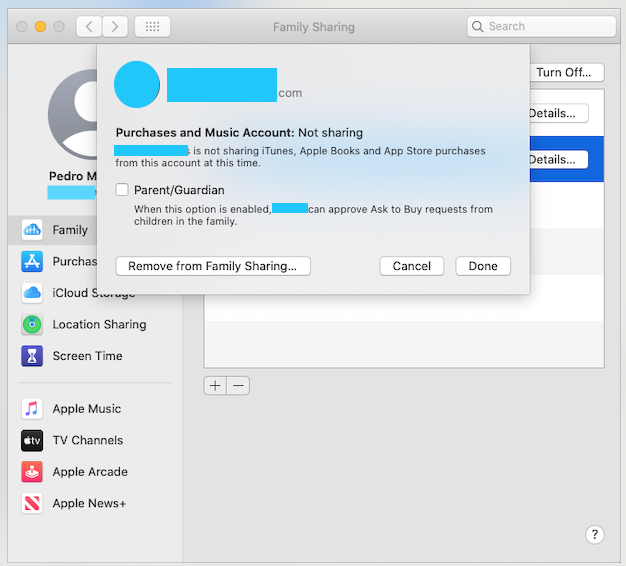Click the blue member avatar circle
The image size is (626, 566).
point(137,84)
